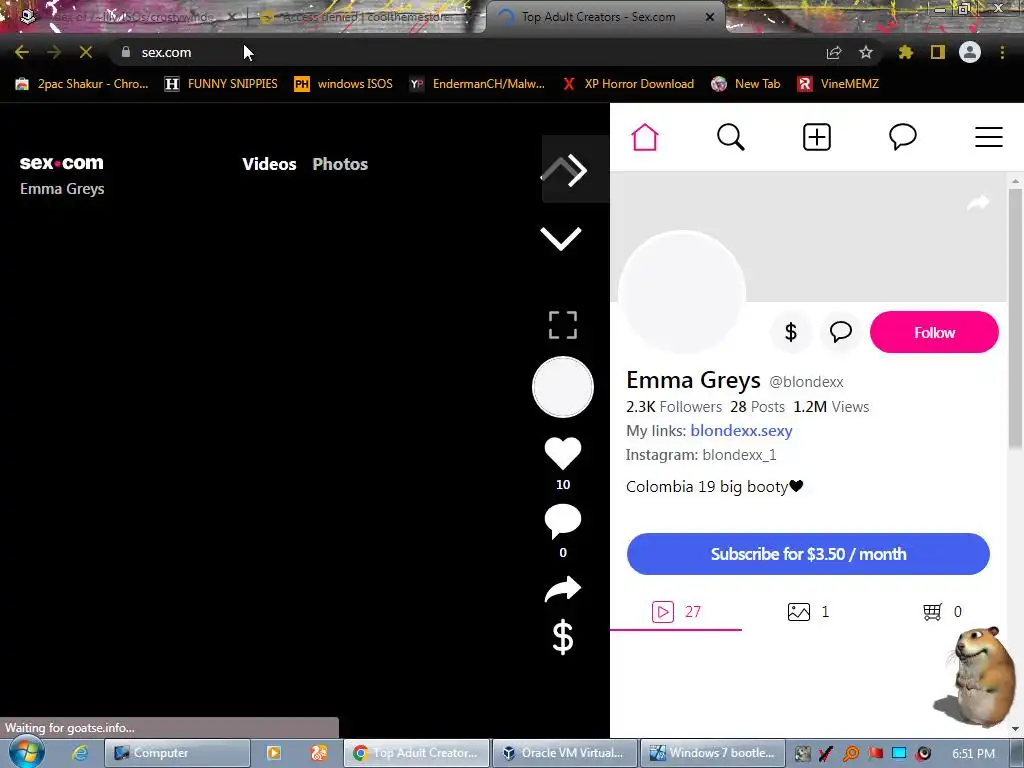The height and width of the screenshot is (768, 1024).
Task: Go to the next post with down chevron
Action: [561, 238]
